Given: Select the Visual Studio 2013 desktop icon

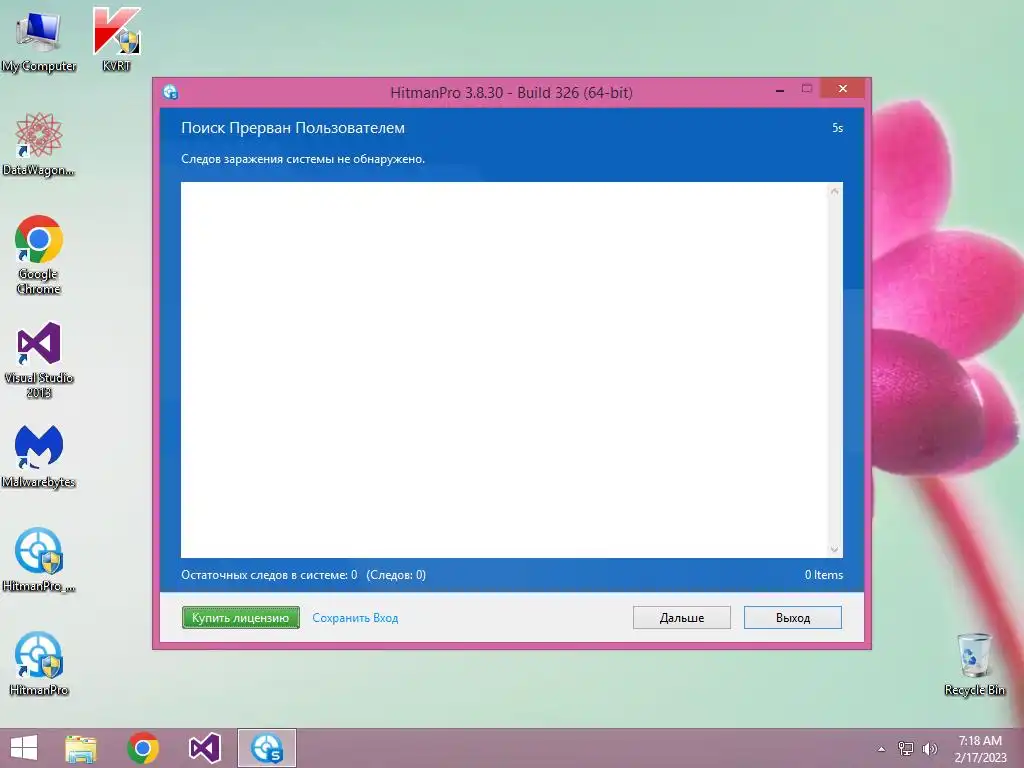Looking at the screenshot, I should pyautogui.click(x=39, y=359).
